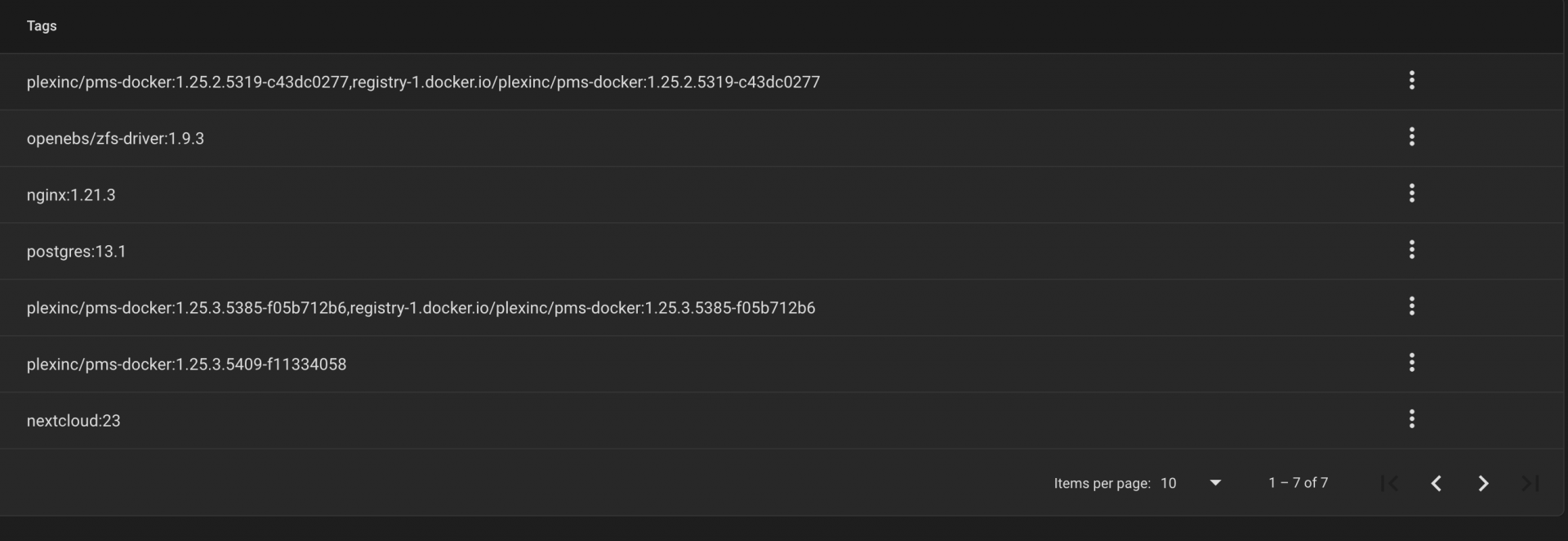Click three-dot menu for postgres:13.1

click(x=1411, y=250)
